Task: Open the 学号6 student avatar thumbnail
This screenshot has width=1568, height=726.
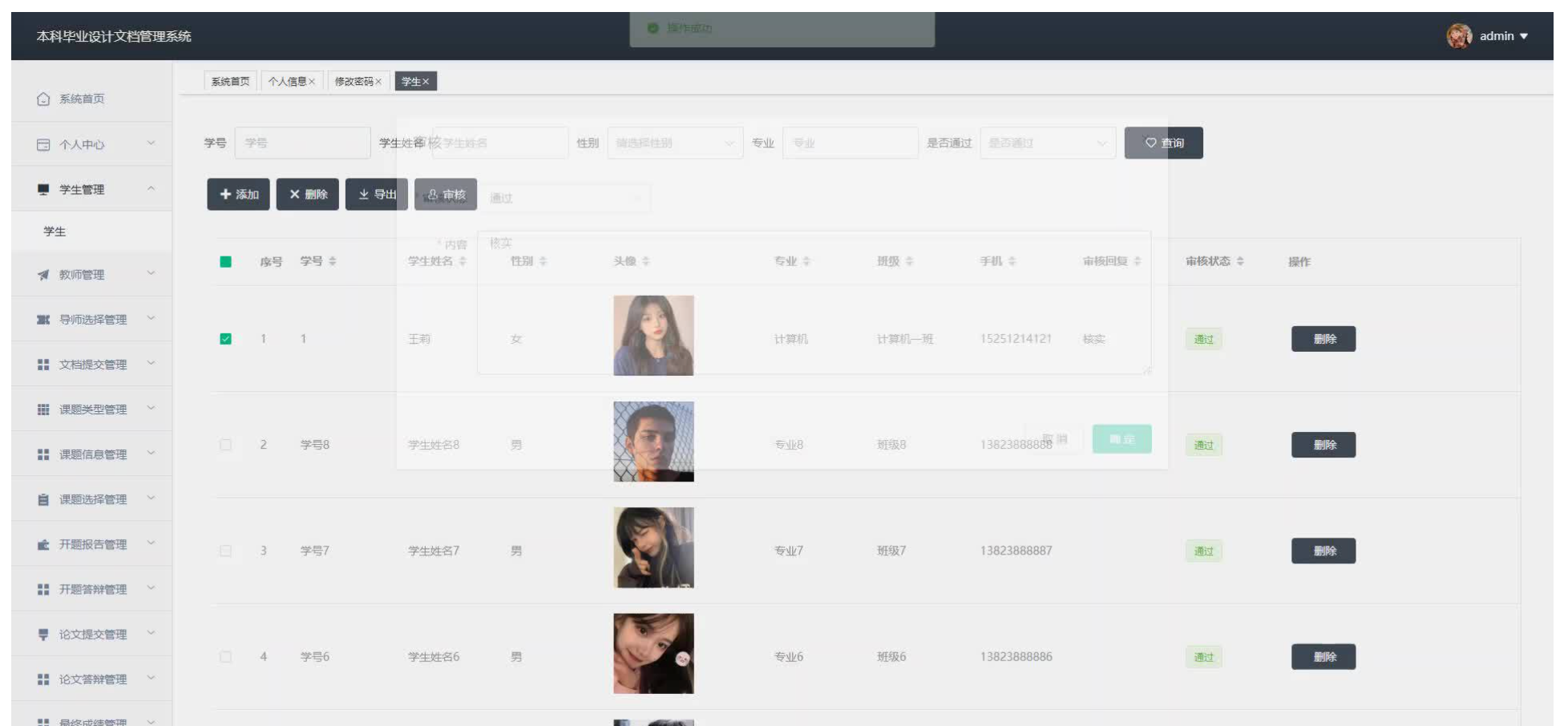Action: [653, 653]
